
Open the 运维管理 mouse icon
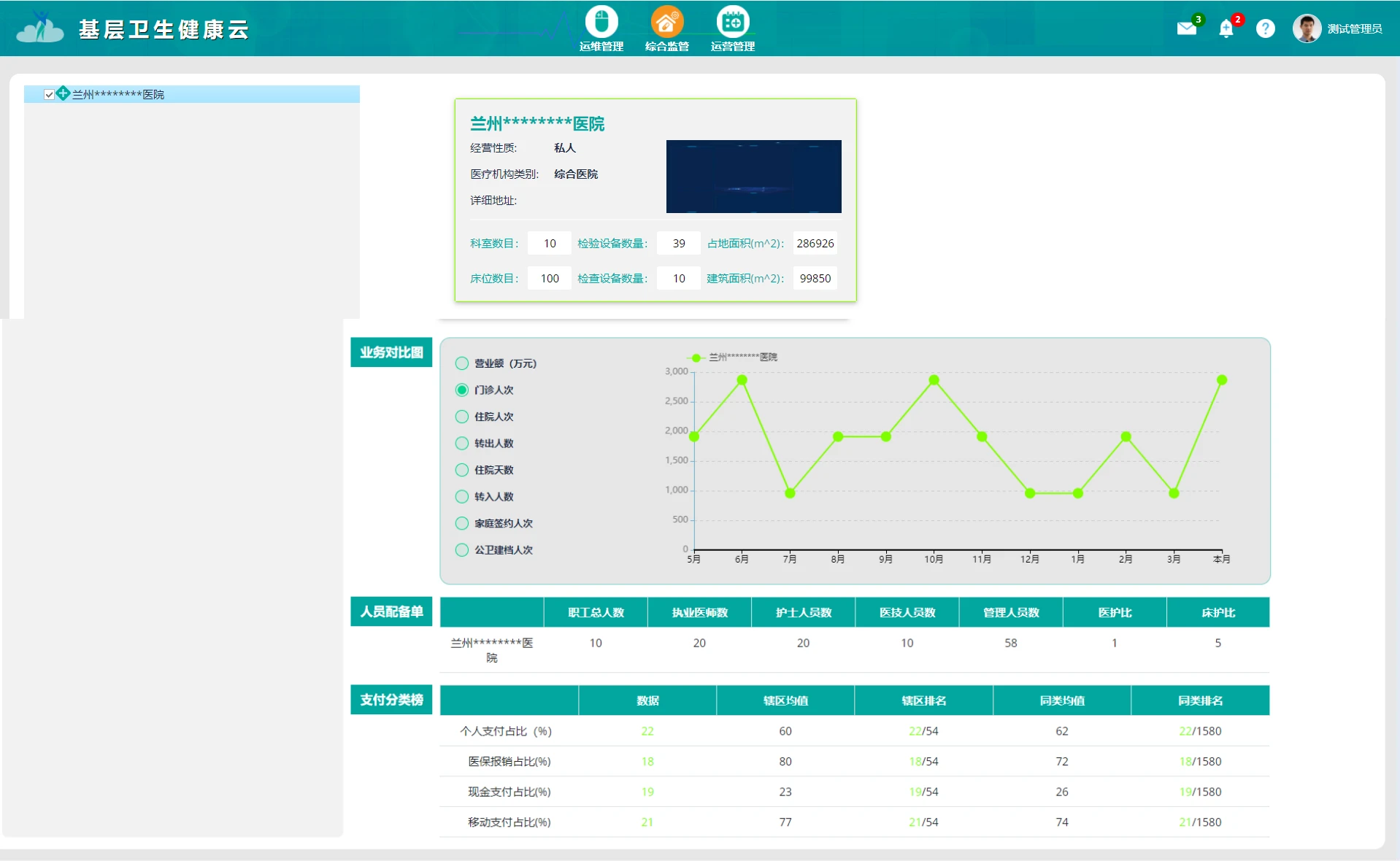[601, 22]
